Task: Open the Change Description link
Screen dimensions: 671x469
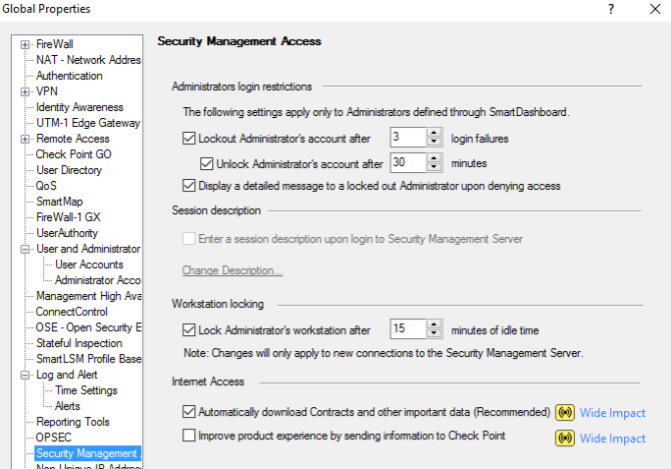Action: [x=232, y=271]
